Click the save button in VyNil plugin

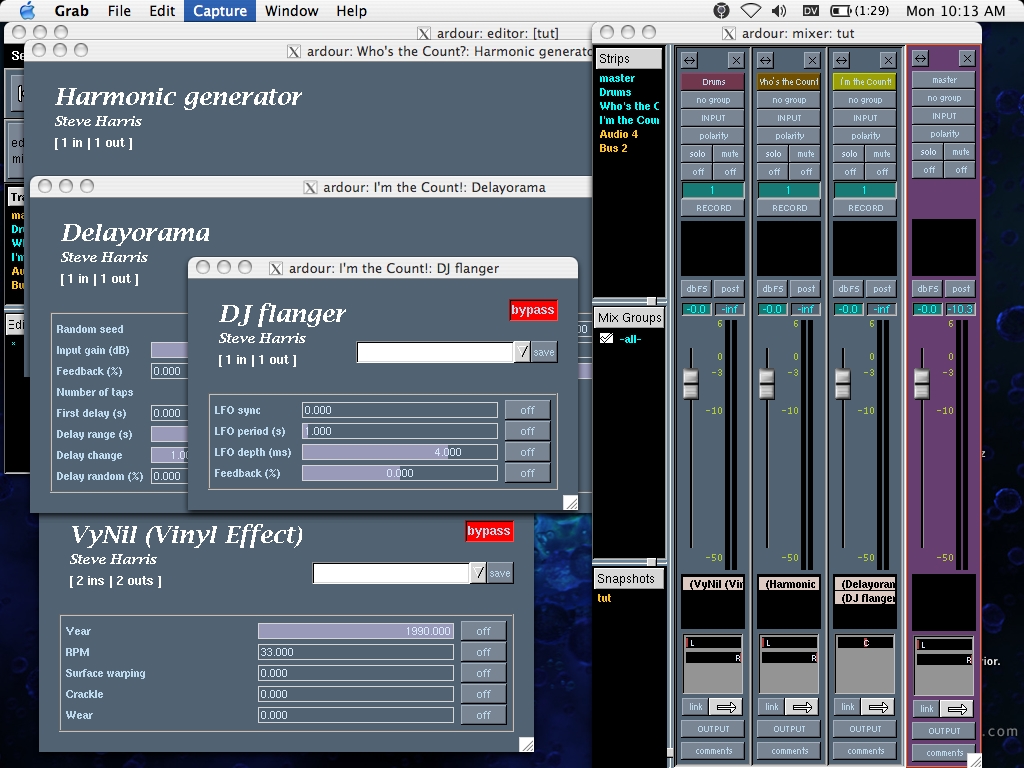(x=500, y=573)
